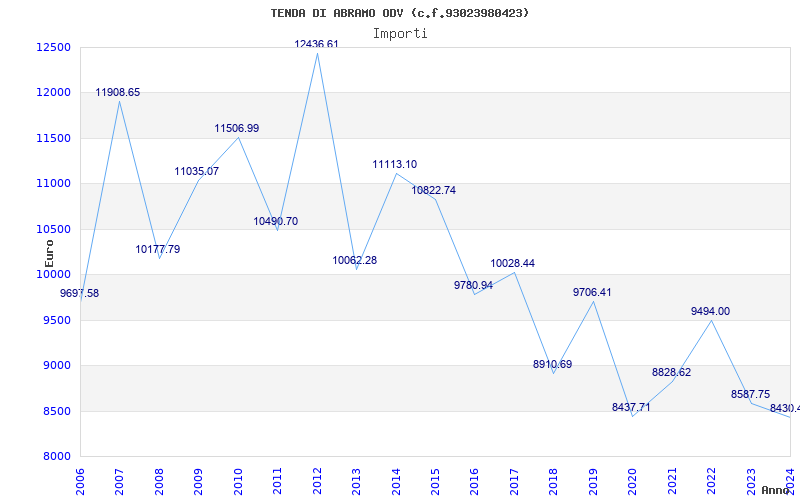Click y-axis tick 10000
The image size is (800, 500).
tap(53, 274)
